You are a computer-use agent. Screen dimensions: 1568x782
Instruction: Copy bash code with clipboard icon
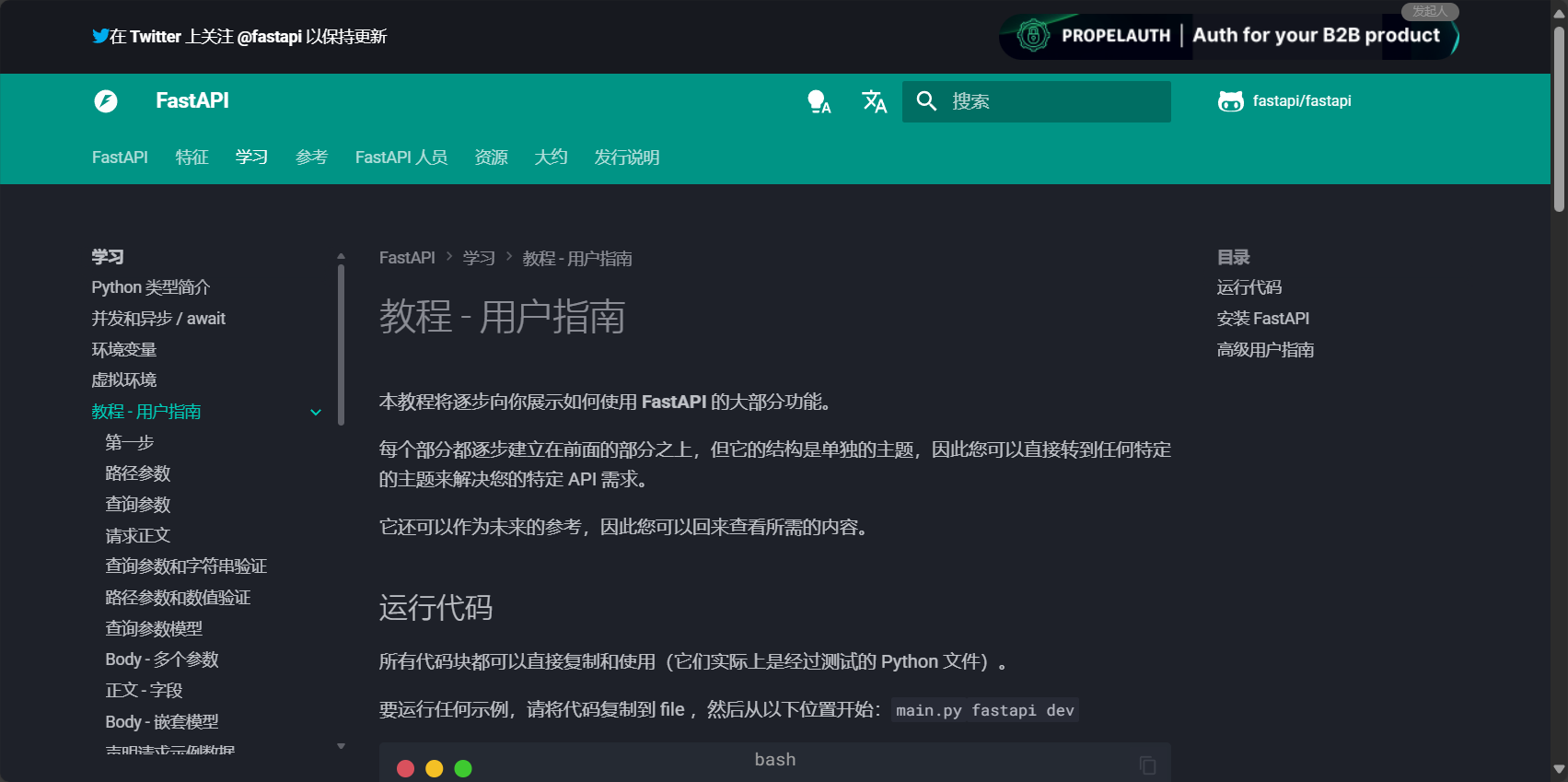point(1147,765)
